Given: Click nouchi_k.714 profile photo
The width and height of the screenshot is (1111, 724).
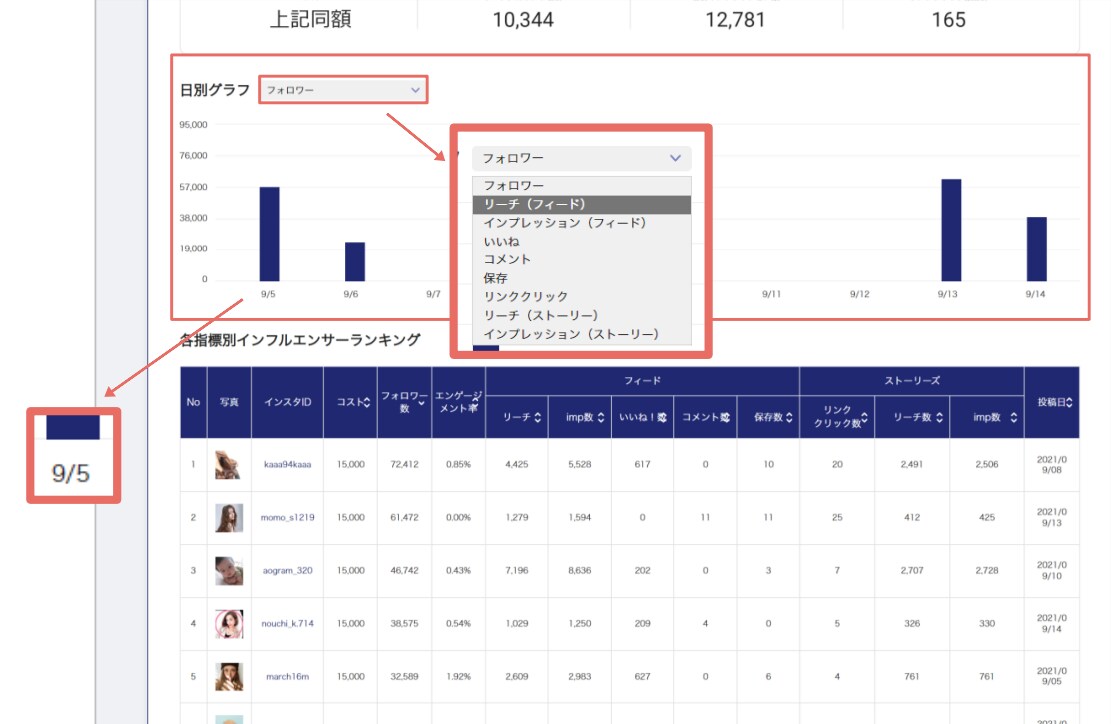Looking at the screenshot, I should (229, 624).
